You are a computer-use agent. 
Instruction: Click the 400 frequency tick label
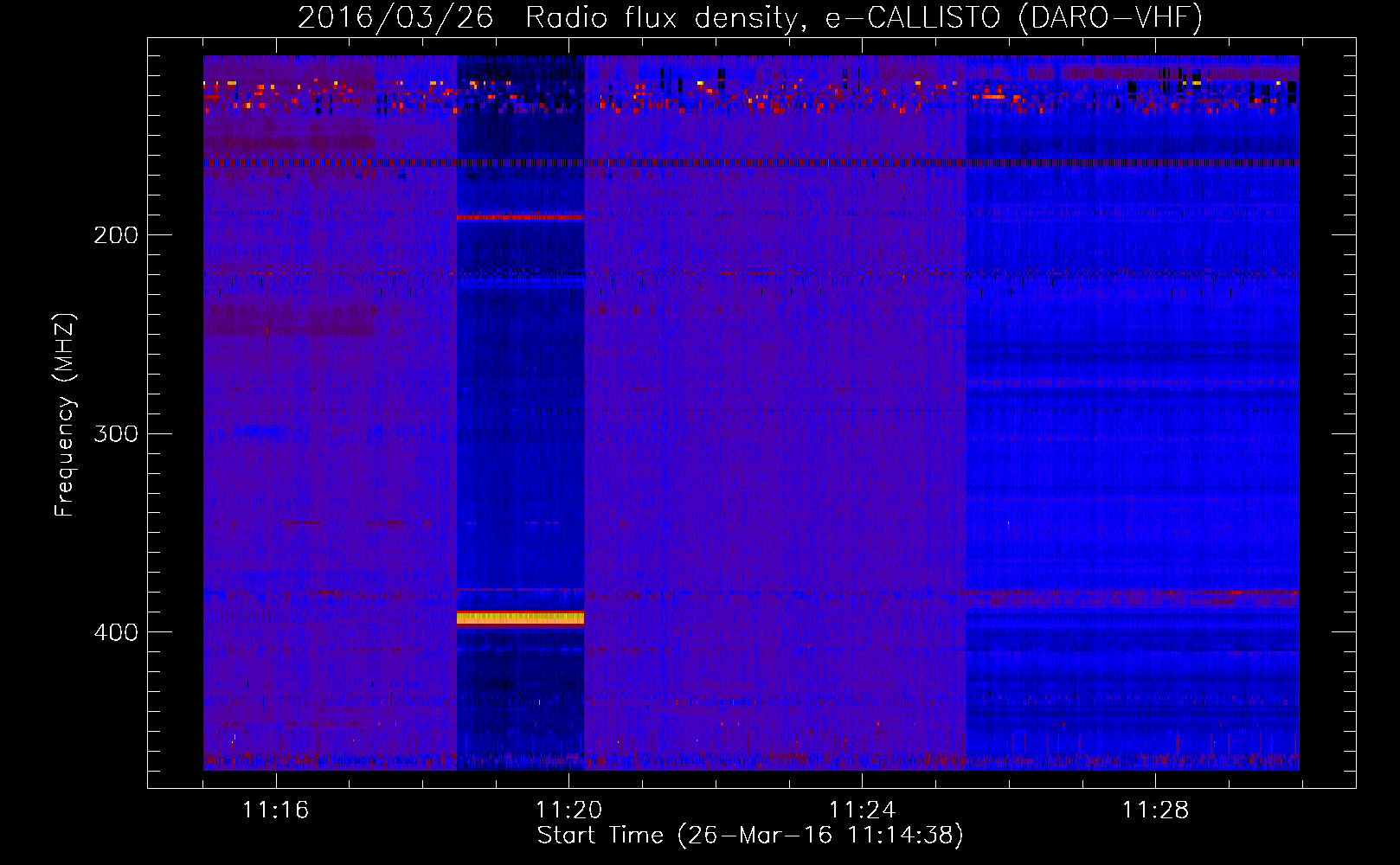coord(116,632)
